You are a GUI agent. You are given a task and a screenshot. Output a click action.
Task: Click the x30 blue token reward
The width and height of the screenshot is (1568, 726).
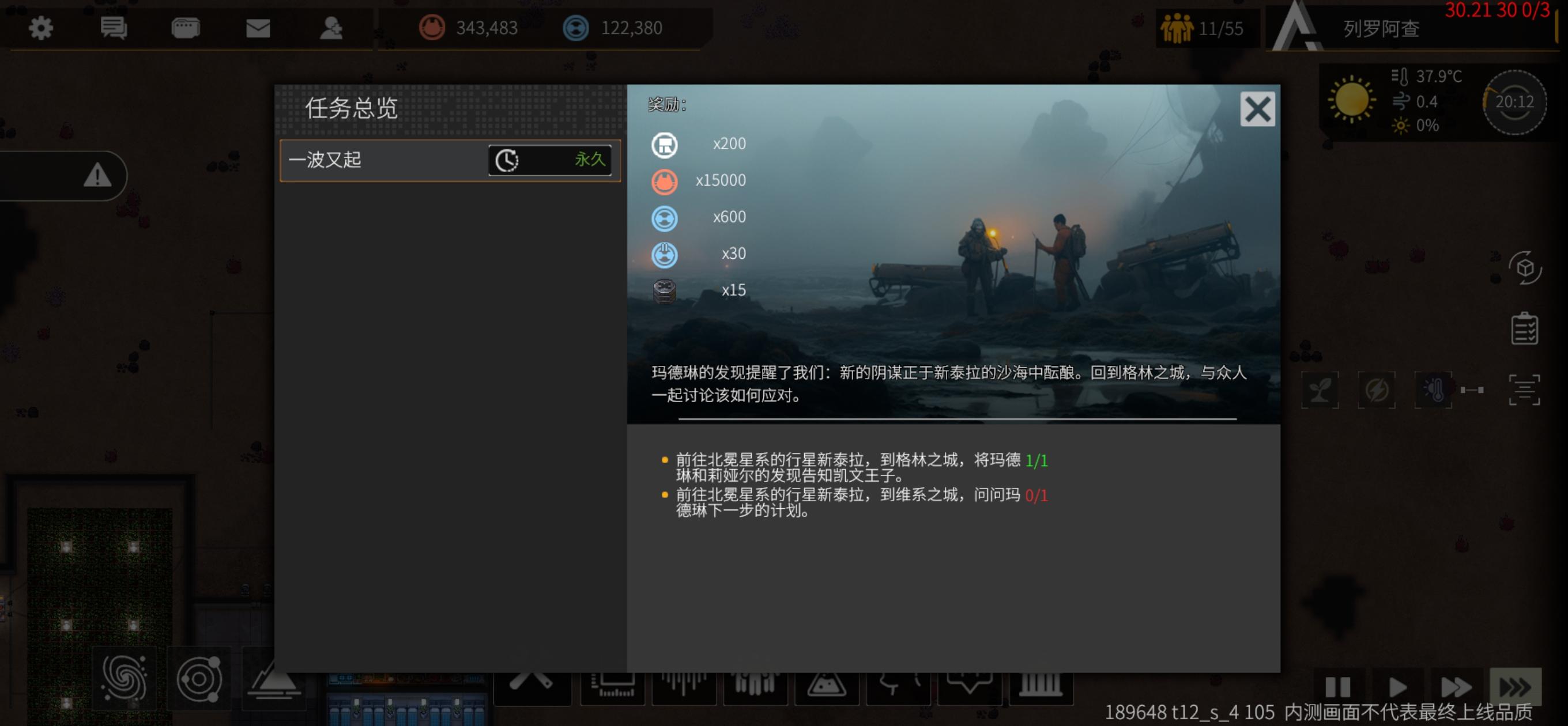[x=664, y=254]
